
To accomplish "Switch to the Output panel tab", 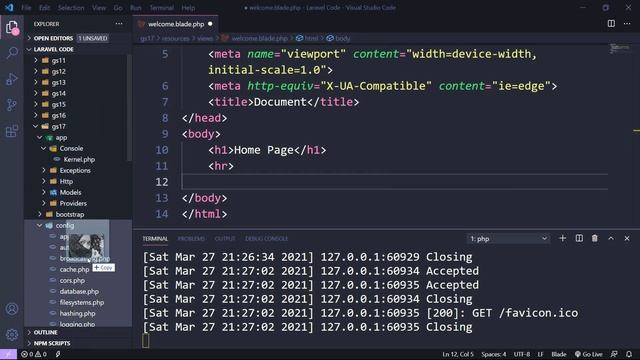I will point(225,238).
